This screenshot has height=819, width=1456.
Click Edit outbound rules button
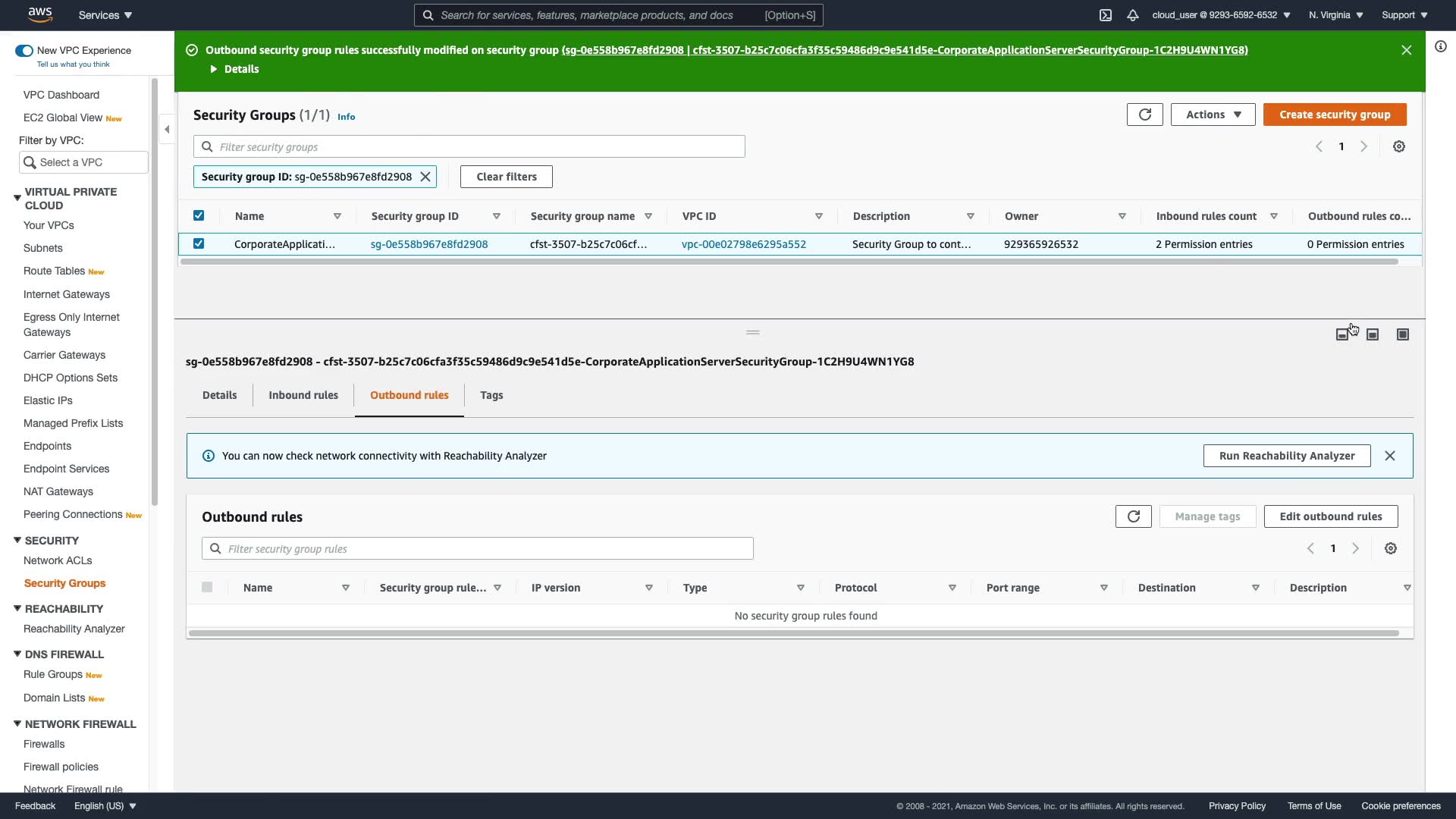tap(1330, 516)
